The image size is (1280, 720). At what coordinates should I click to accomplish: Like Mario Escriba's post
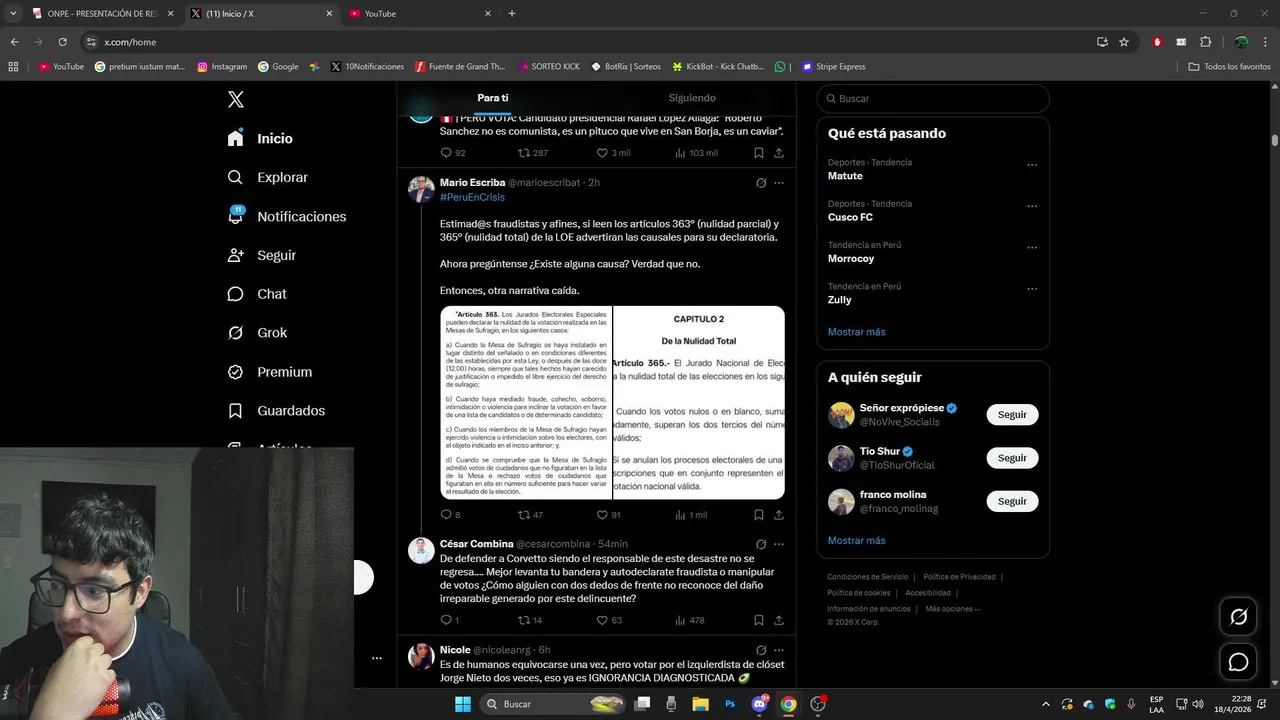609,515
